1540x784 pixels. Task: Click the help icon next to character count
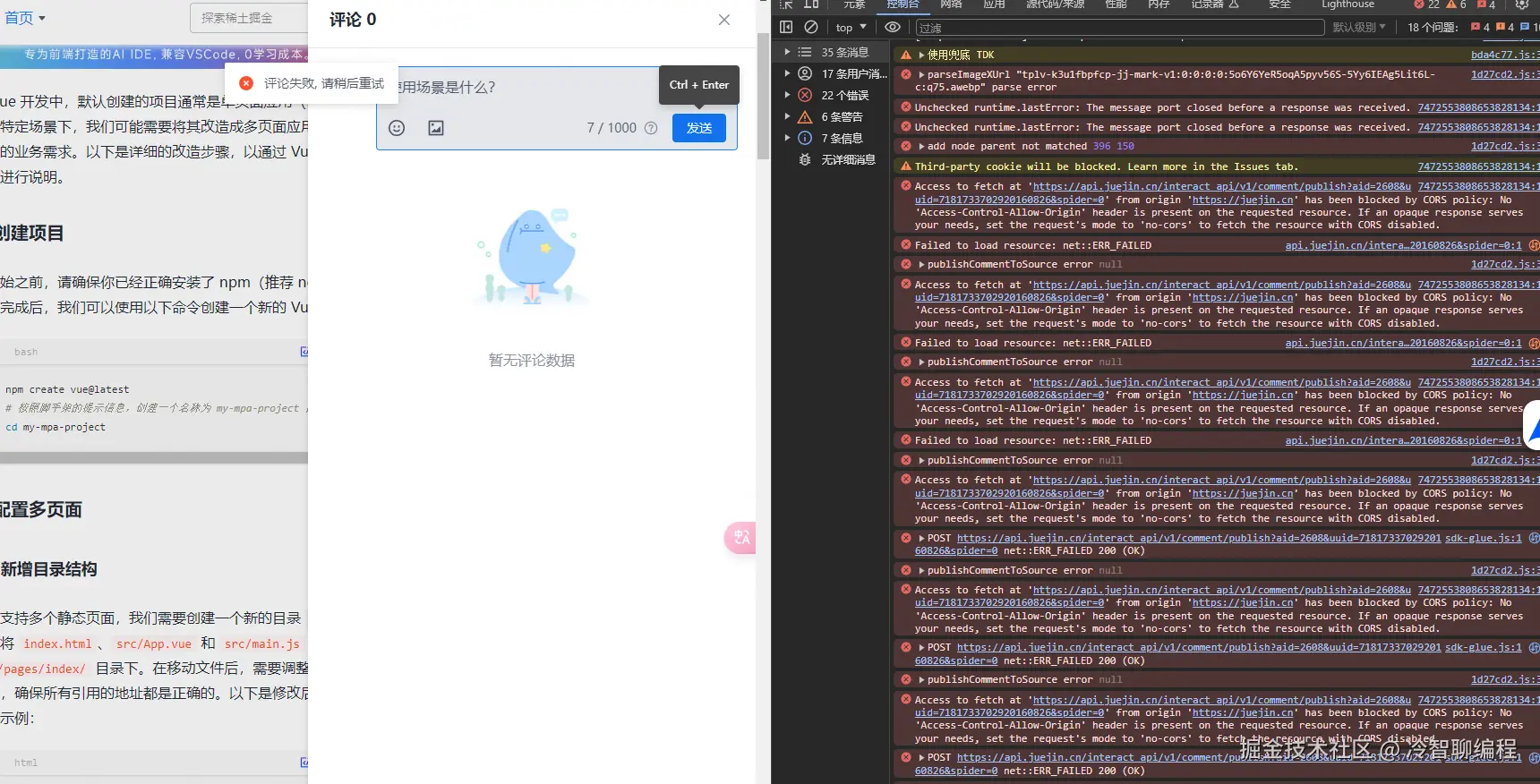point(651,128)
